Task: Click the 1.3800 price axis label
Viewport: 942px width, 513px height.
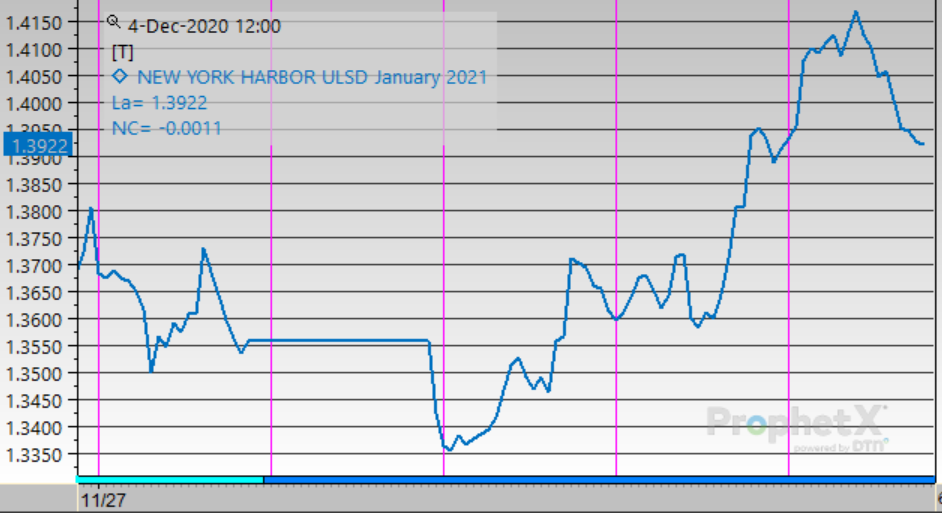Action: 36,211
